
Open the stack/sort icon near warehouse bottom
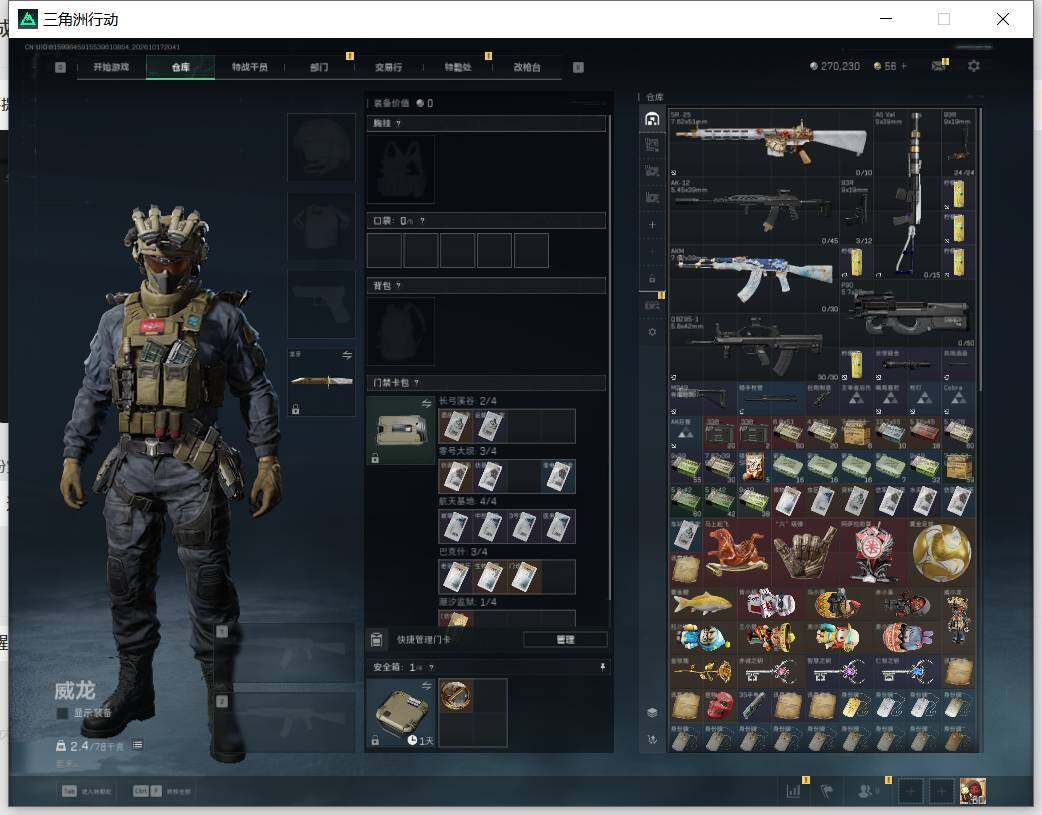(x=652, y=713)
